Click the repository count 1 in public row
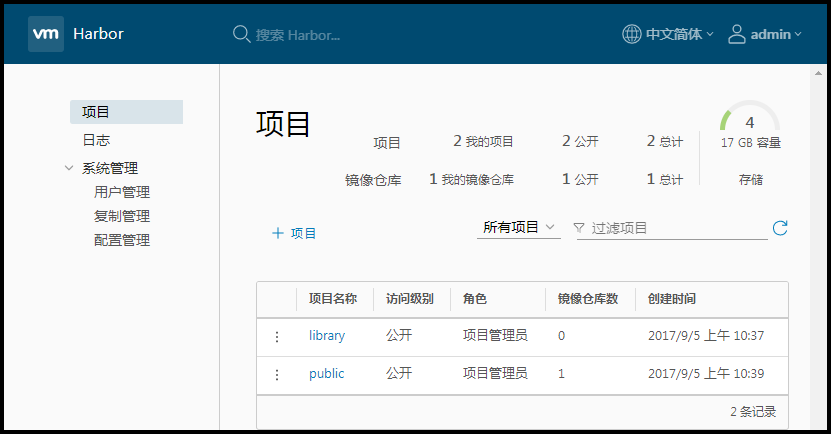This screenshot has height=434, width=831. click(561, 374)
